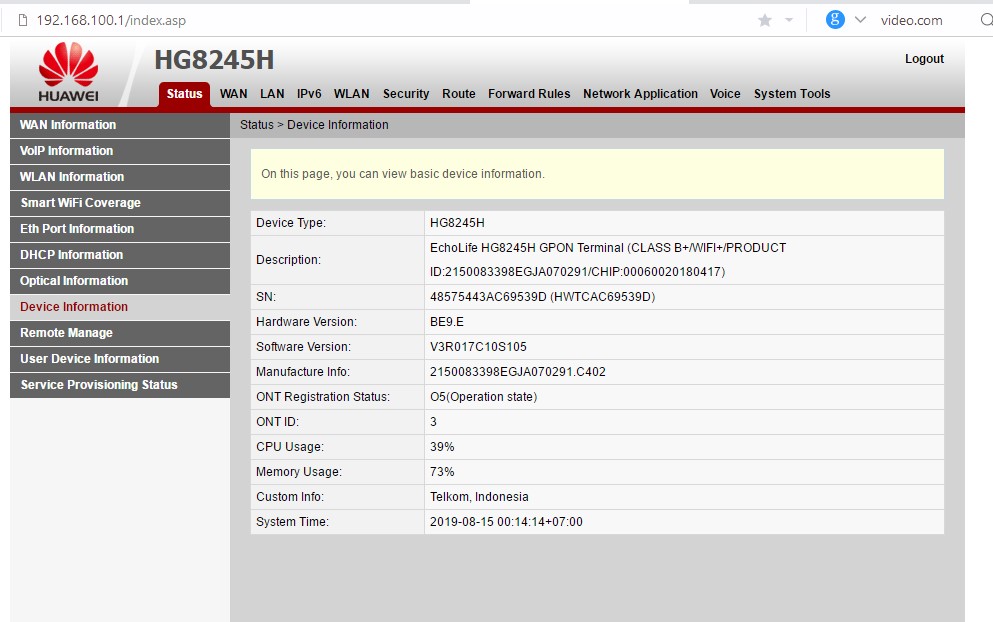Viewport: 993px width, 622px height.
Task: Click the search box containing video.com
Action: coord(911,20)
